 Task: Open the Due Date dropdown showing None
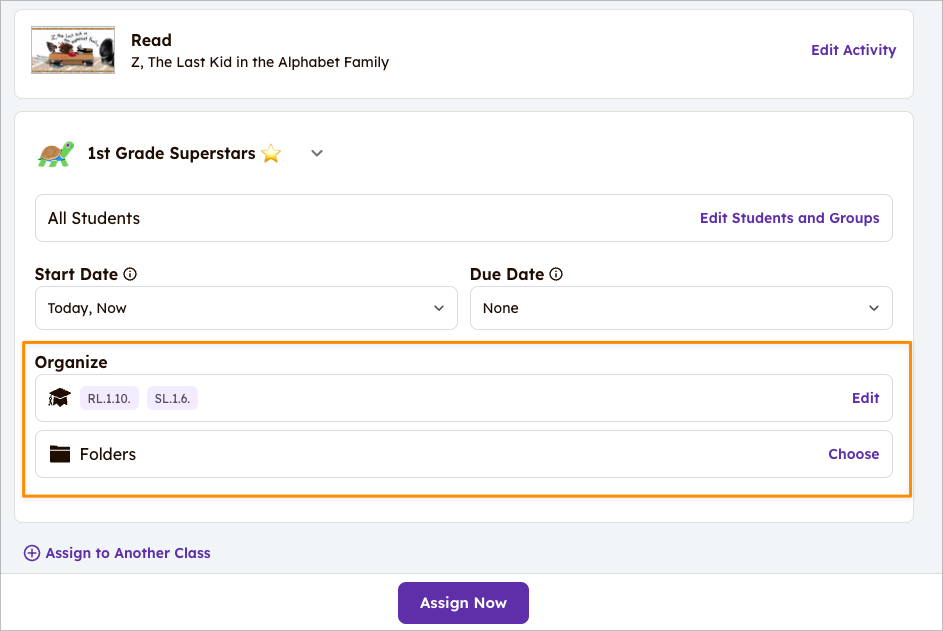[681, 308]
